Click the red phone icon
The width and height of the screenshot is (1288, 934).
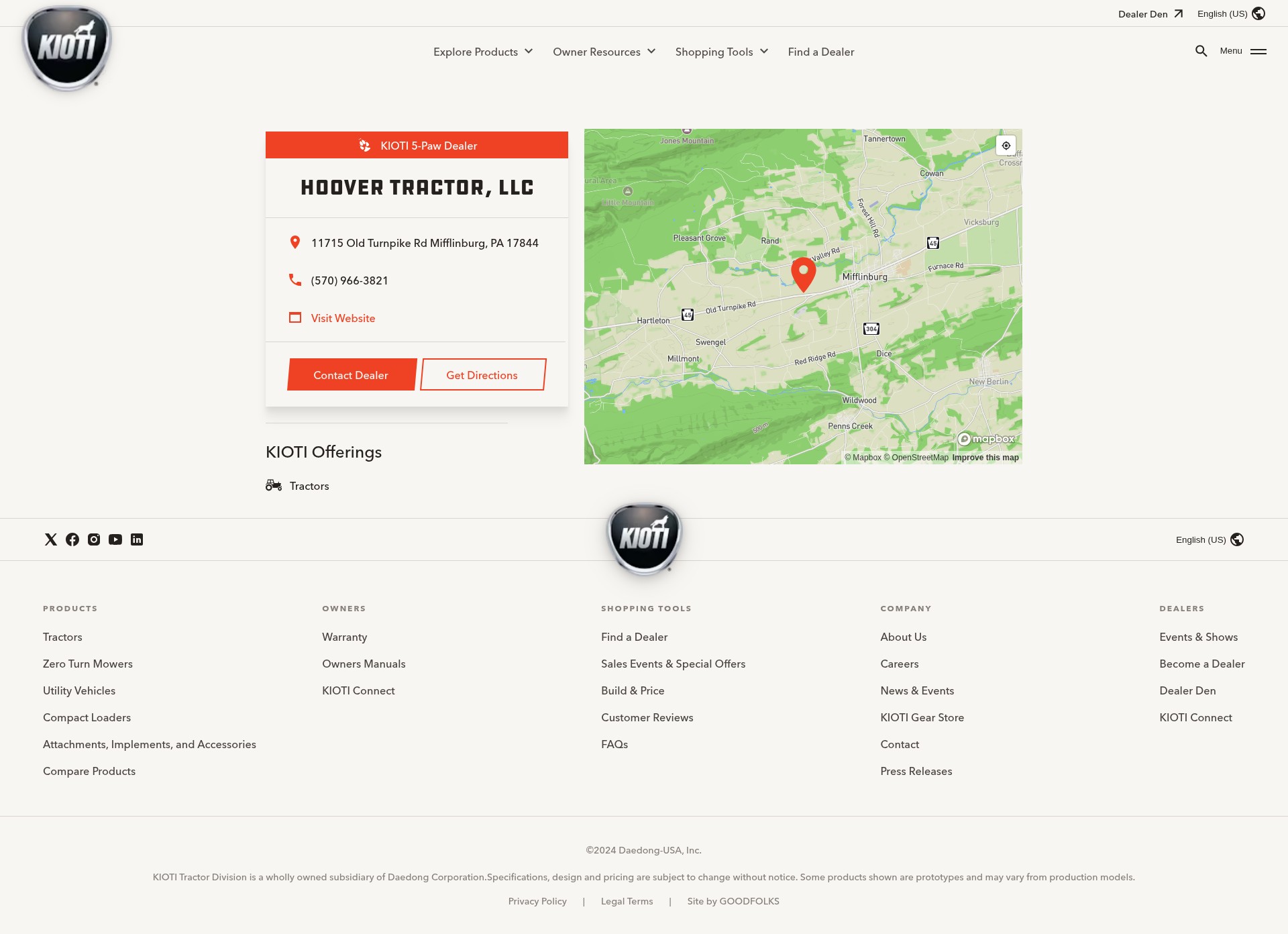point(295,280)
